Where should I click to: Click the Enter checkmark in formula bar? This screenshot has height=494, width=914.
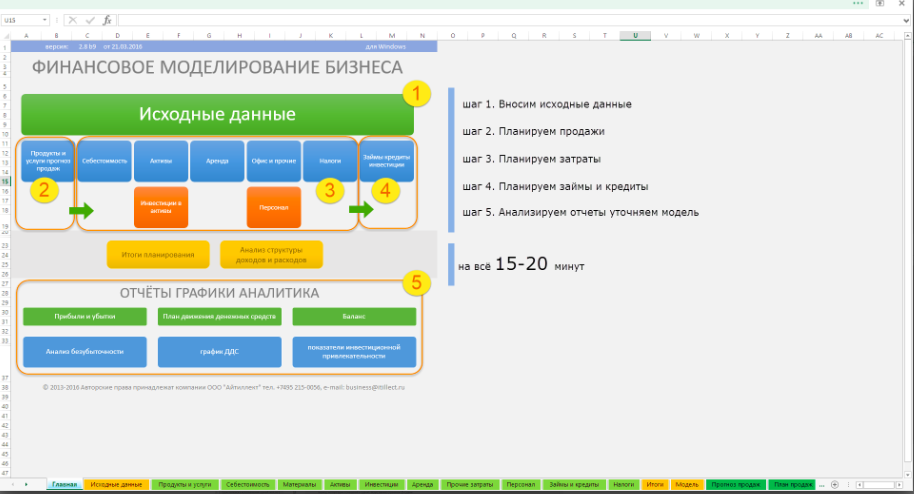pyautogui.click(x=90, y=20)
